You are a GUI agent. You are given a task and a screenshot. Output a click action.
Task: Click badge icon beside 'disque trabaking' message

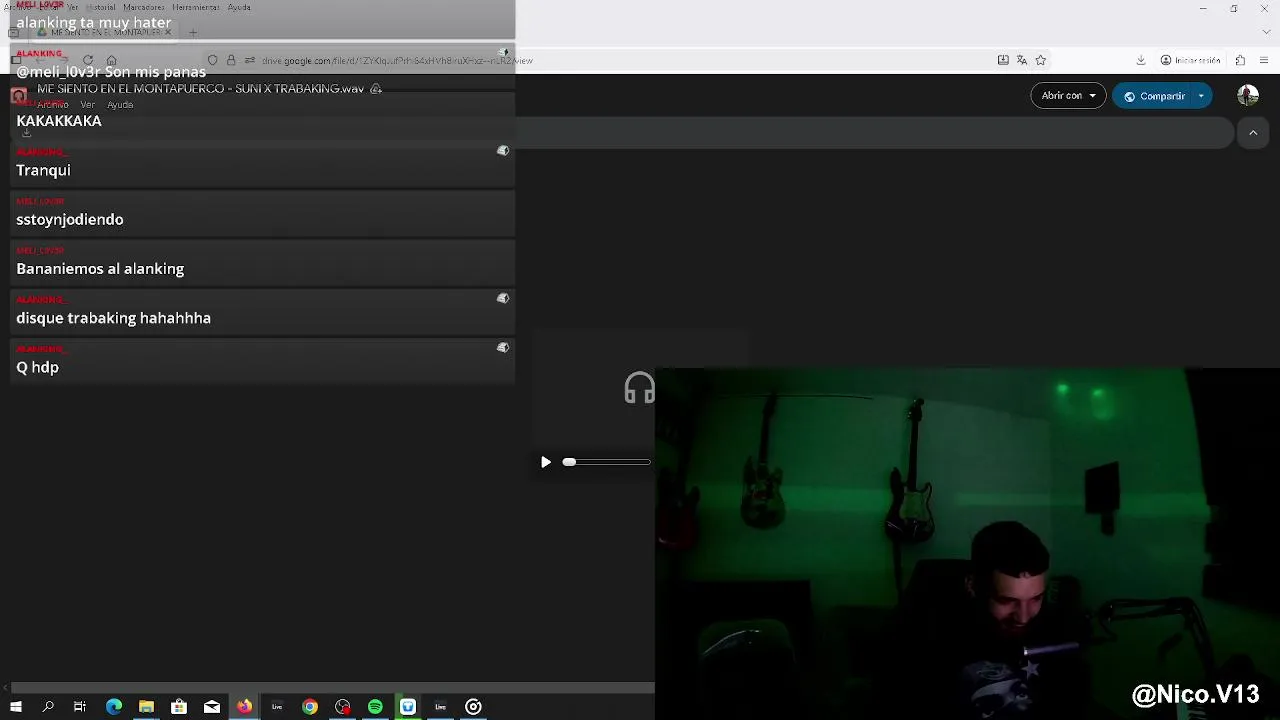(x=503, y=299)
